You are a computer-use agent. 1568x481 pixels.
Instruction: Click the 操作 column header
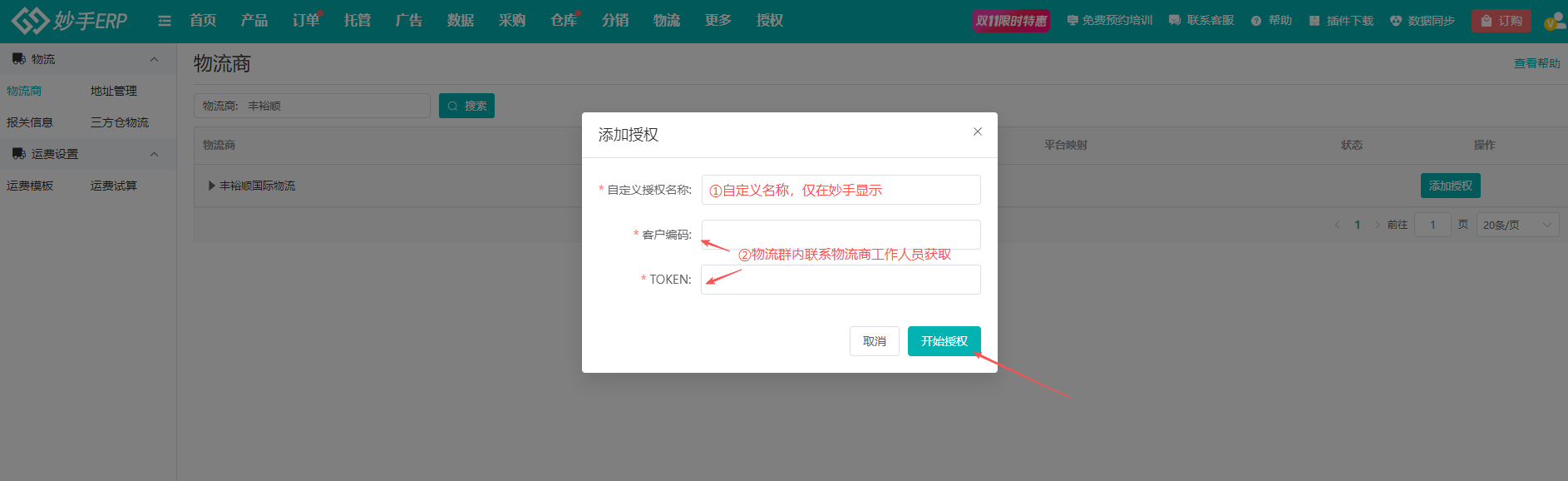click(x=1485, y=145)
